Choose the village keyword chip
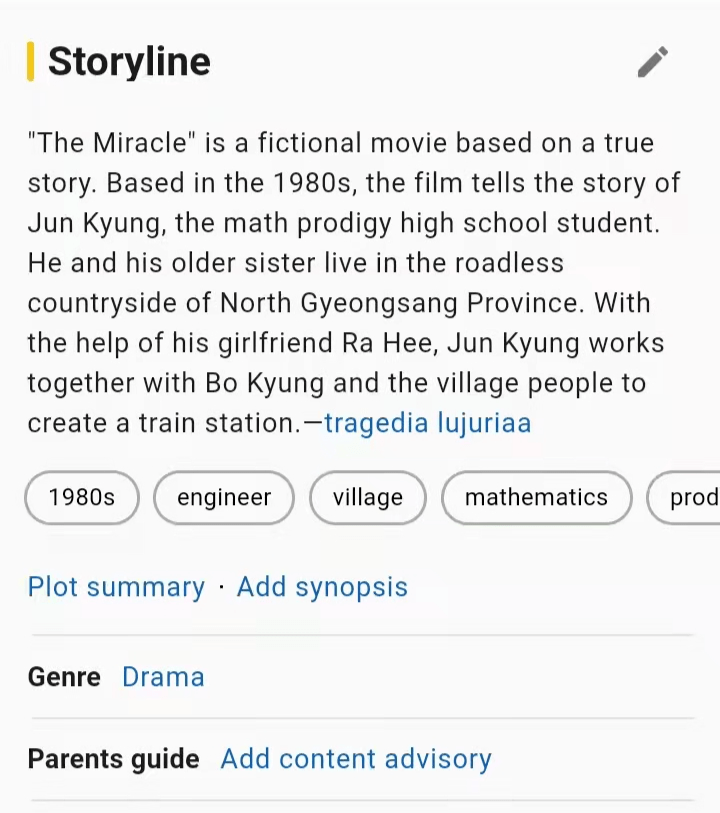The image size is (720, 813). coord(368,497)
